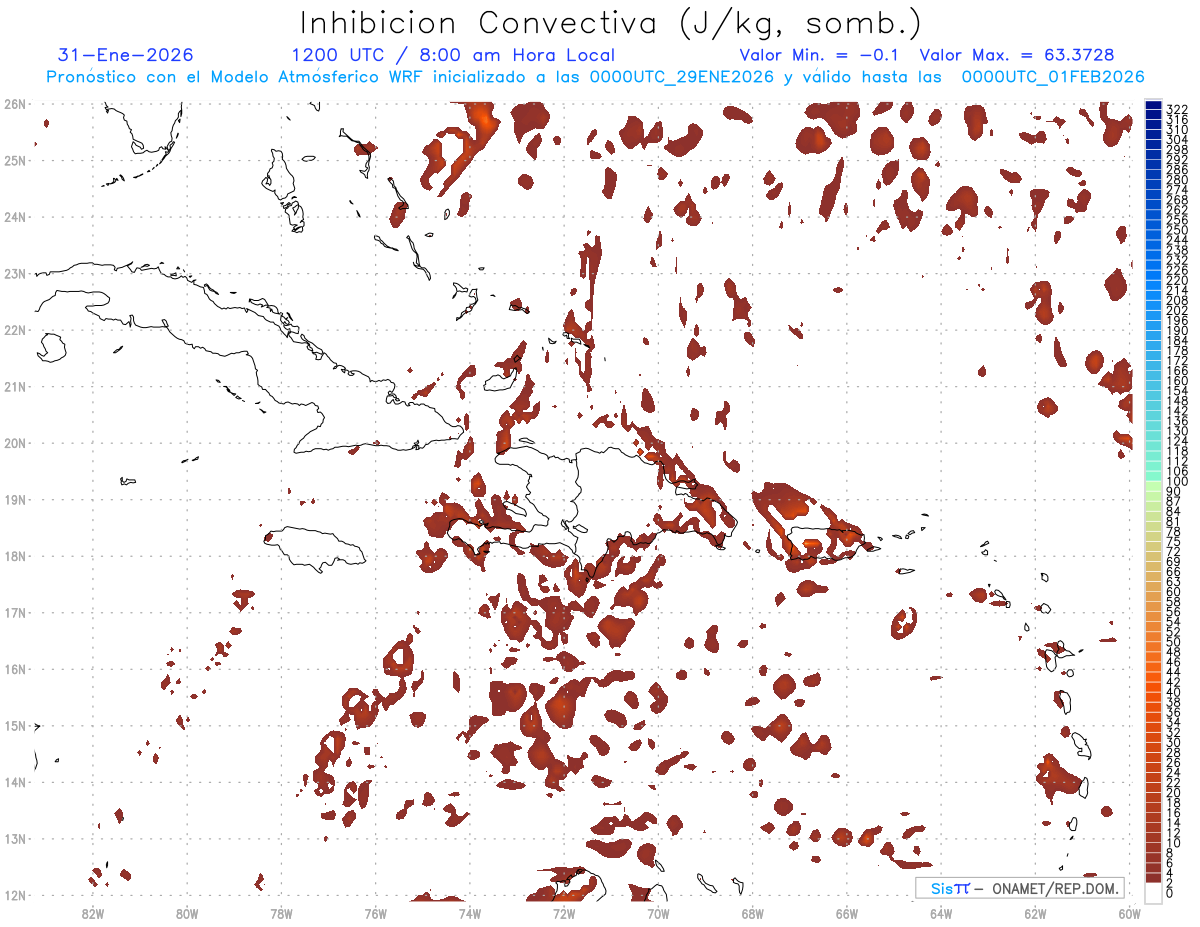Click the 14N latitude label
The width and height of the screenshot is (1200, 927).
tap(15, 782)
